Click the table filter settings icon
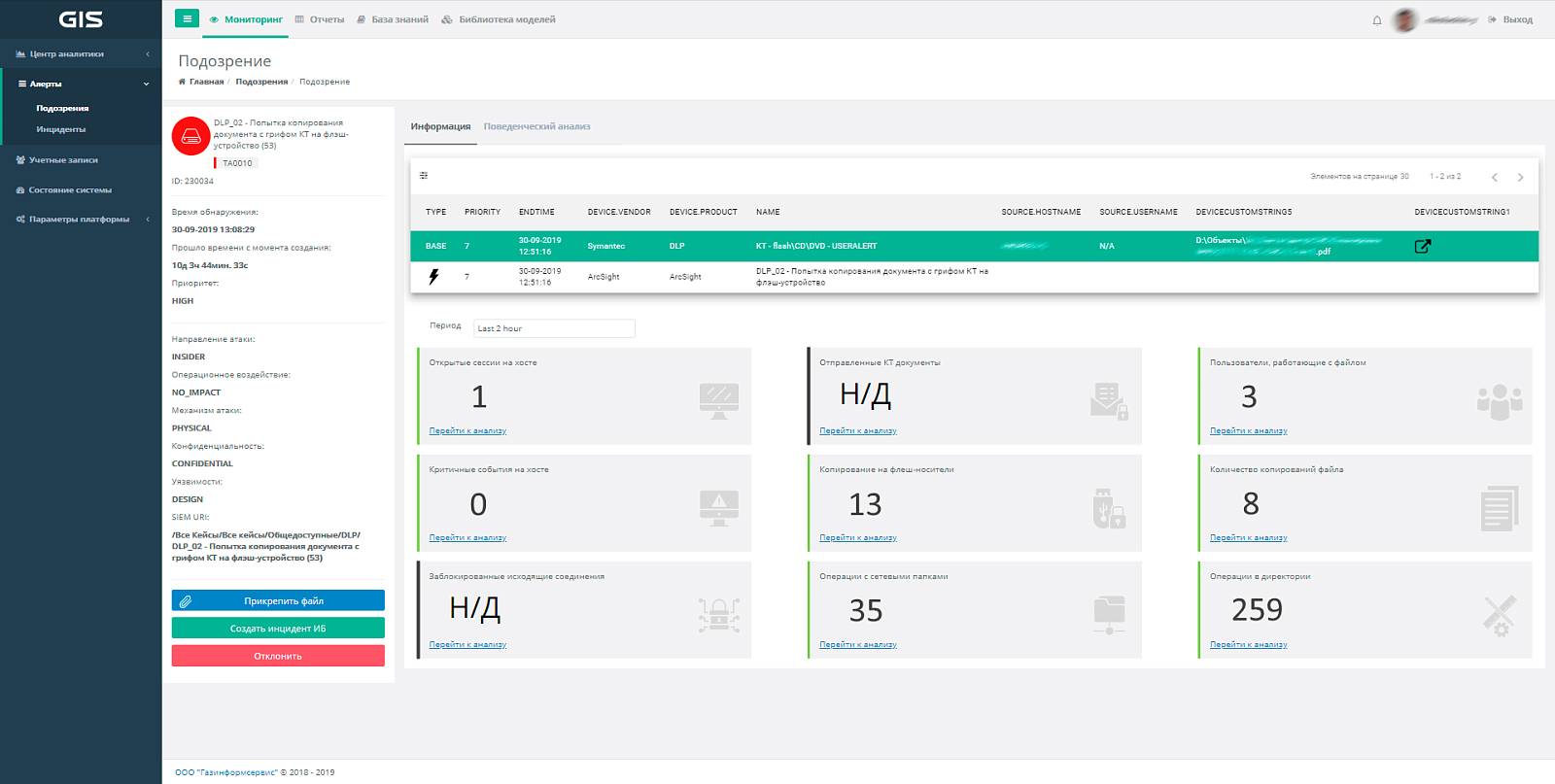The height and width of the screenshot is (784, 1555). [424, 176]
